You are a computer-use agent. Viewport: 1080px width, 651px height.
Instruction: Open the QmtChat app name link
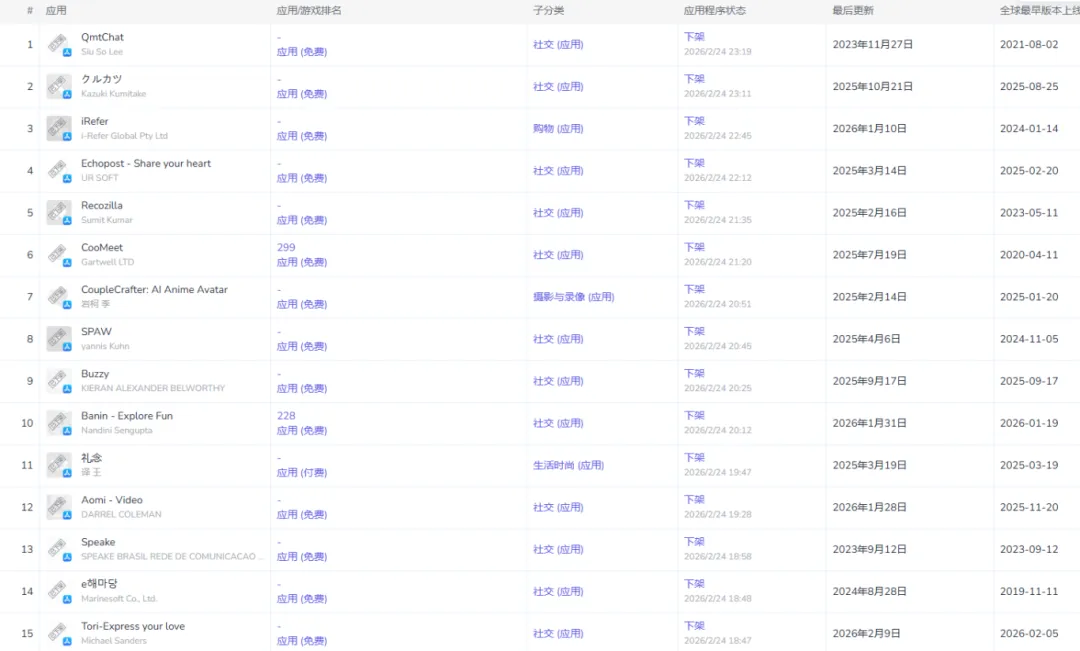tap(102, 37)
